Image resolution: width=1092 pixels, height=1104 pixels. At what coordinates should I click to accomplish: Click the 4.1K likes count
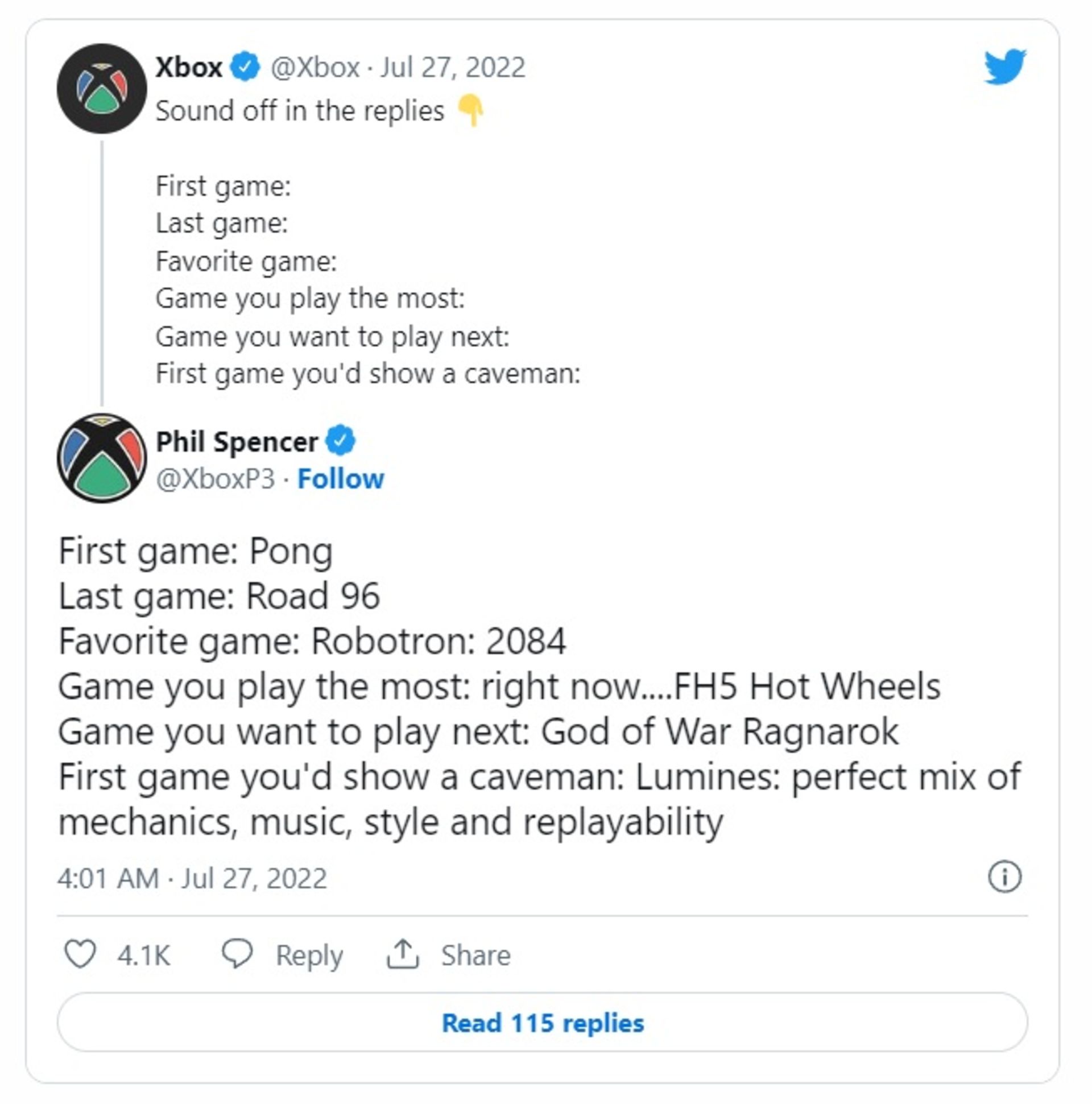(x=144, y=956)
